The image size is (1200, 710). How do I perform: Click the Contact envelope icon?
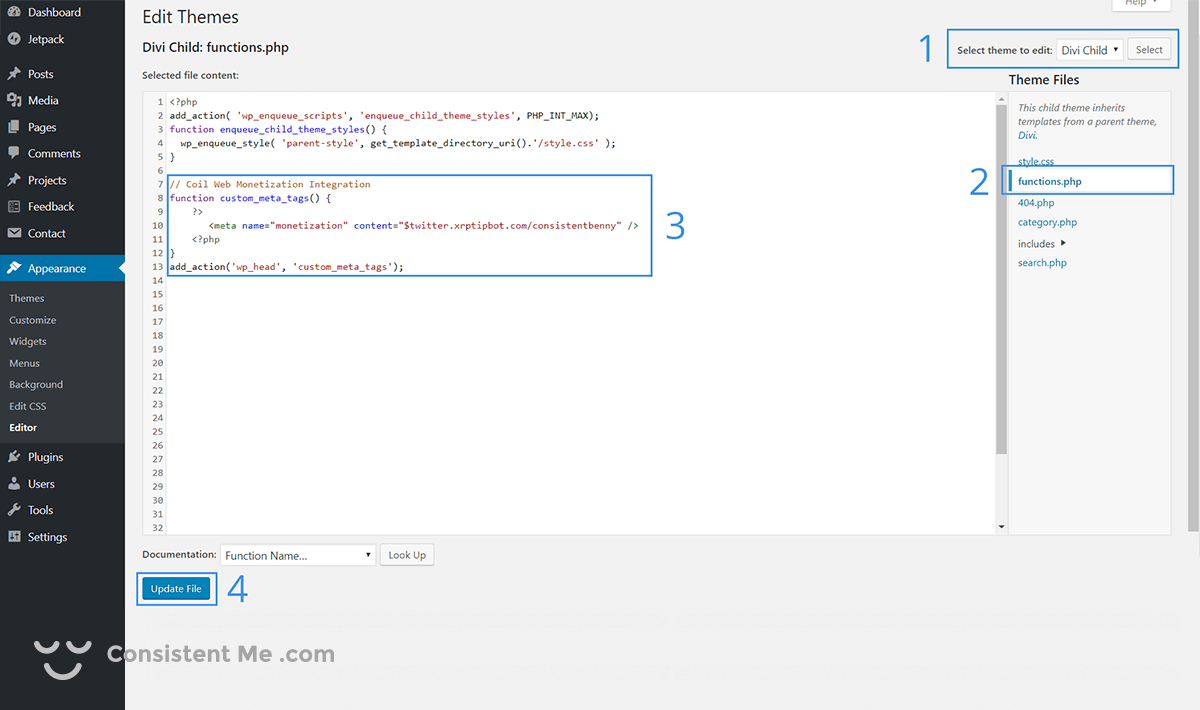point(14,233)
